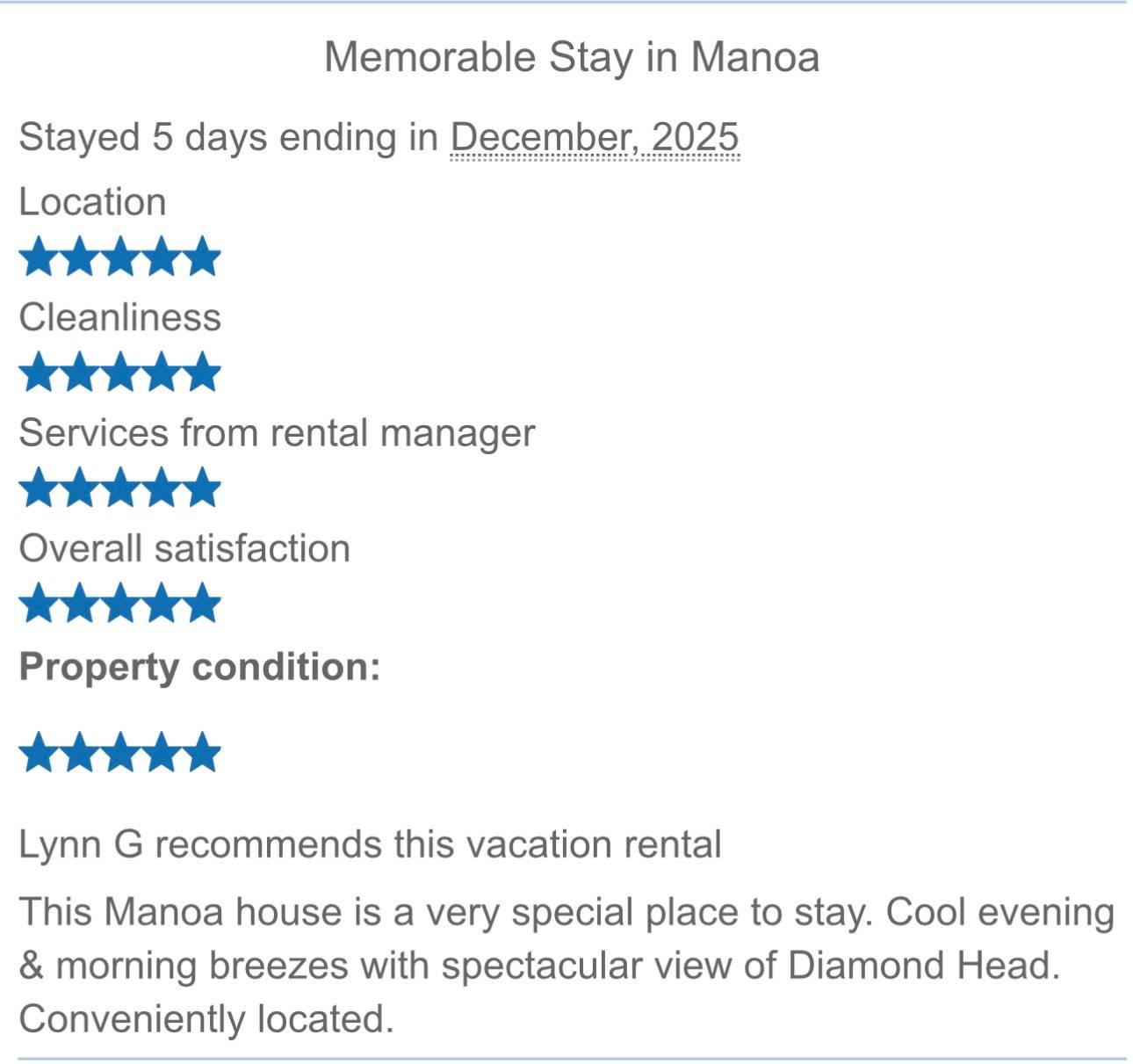
Task: Click the Property condition heading
Action: pos(199,667)
